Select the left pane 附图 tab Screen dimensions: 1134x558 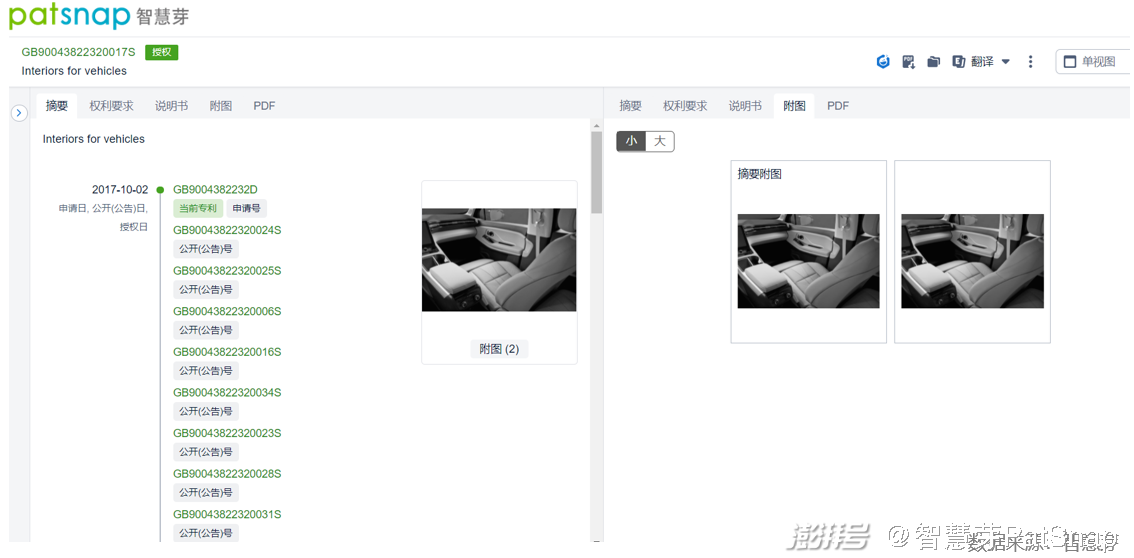pyautogui.click(x=221, y=106)
